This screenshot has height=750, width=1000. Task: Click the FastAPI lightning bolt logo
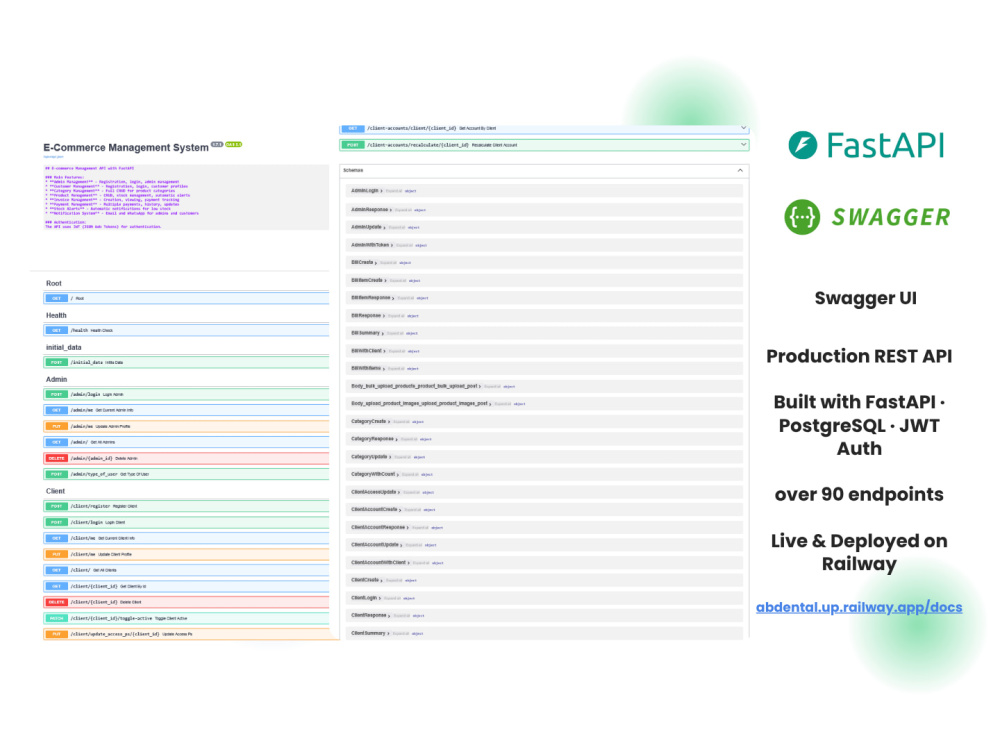tap(802, 145)
